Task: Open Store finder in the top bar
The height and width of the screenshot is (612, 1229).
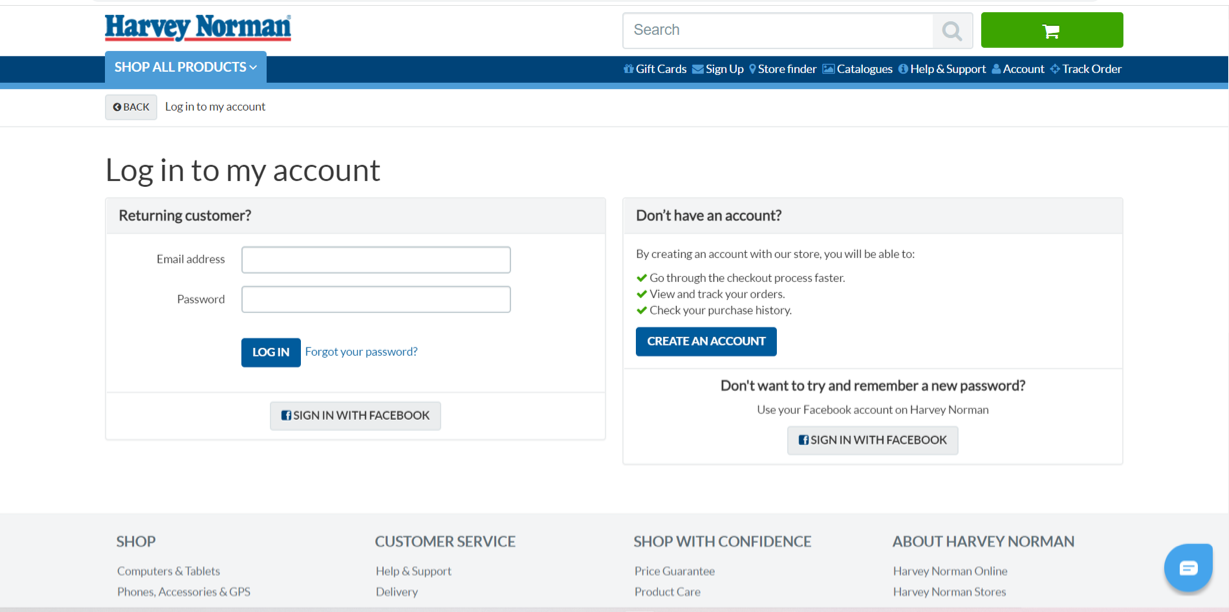Action: pyautogui.click(x=783, y=69)
